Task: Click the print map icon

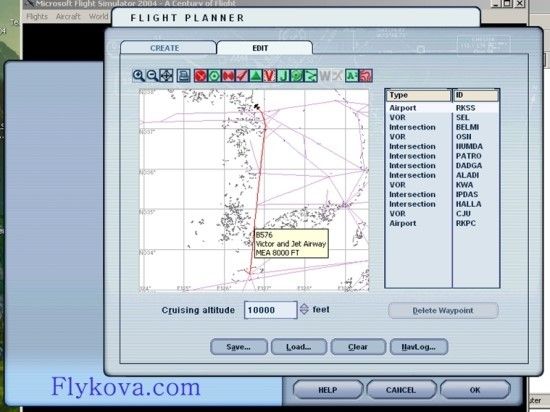Action: pyautogui.click(x=183, y=75)
